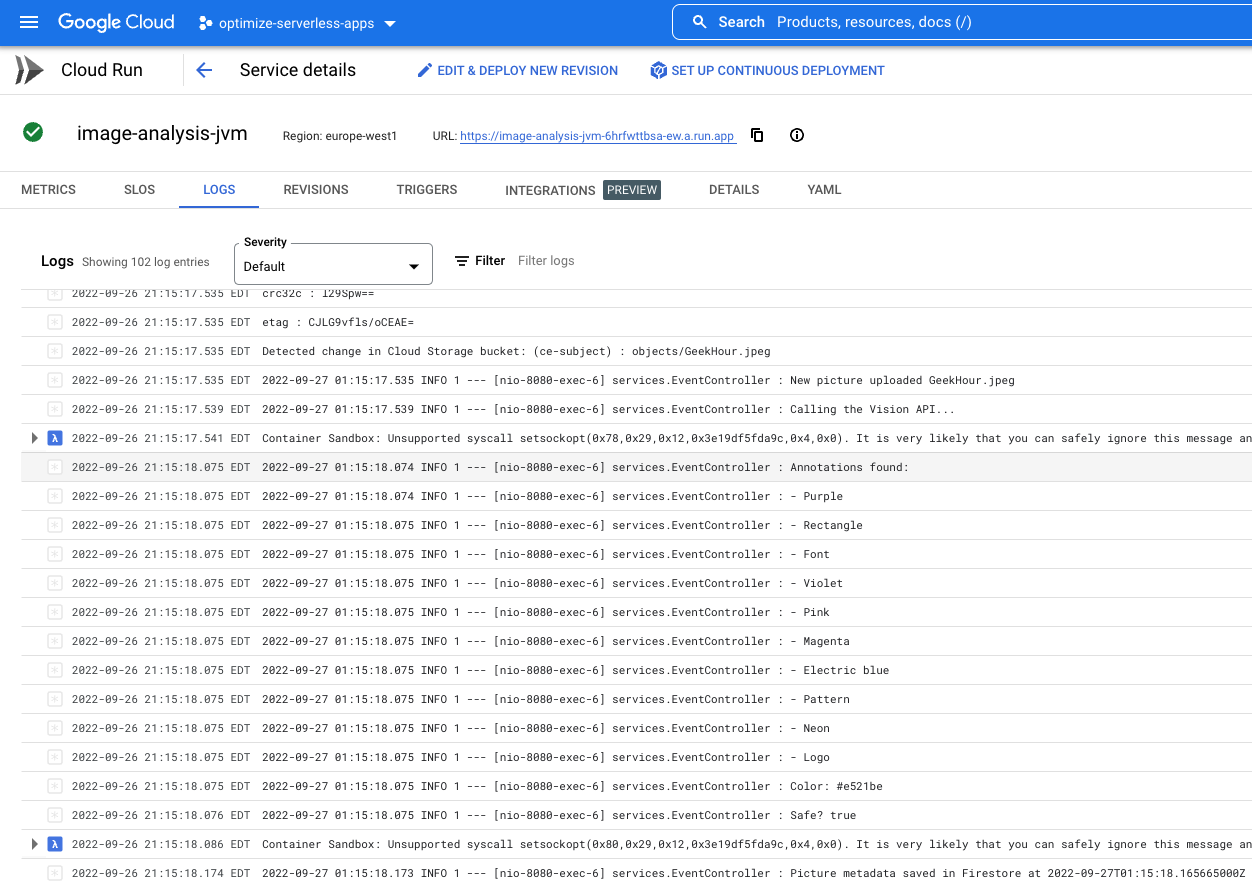Click the search magnifier icon

coord(699,22)
